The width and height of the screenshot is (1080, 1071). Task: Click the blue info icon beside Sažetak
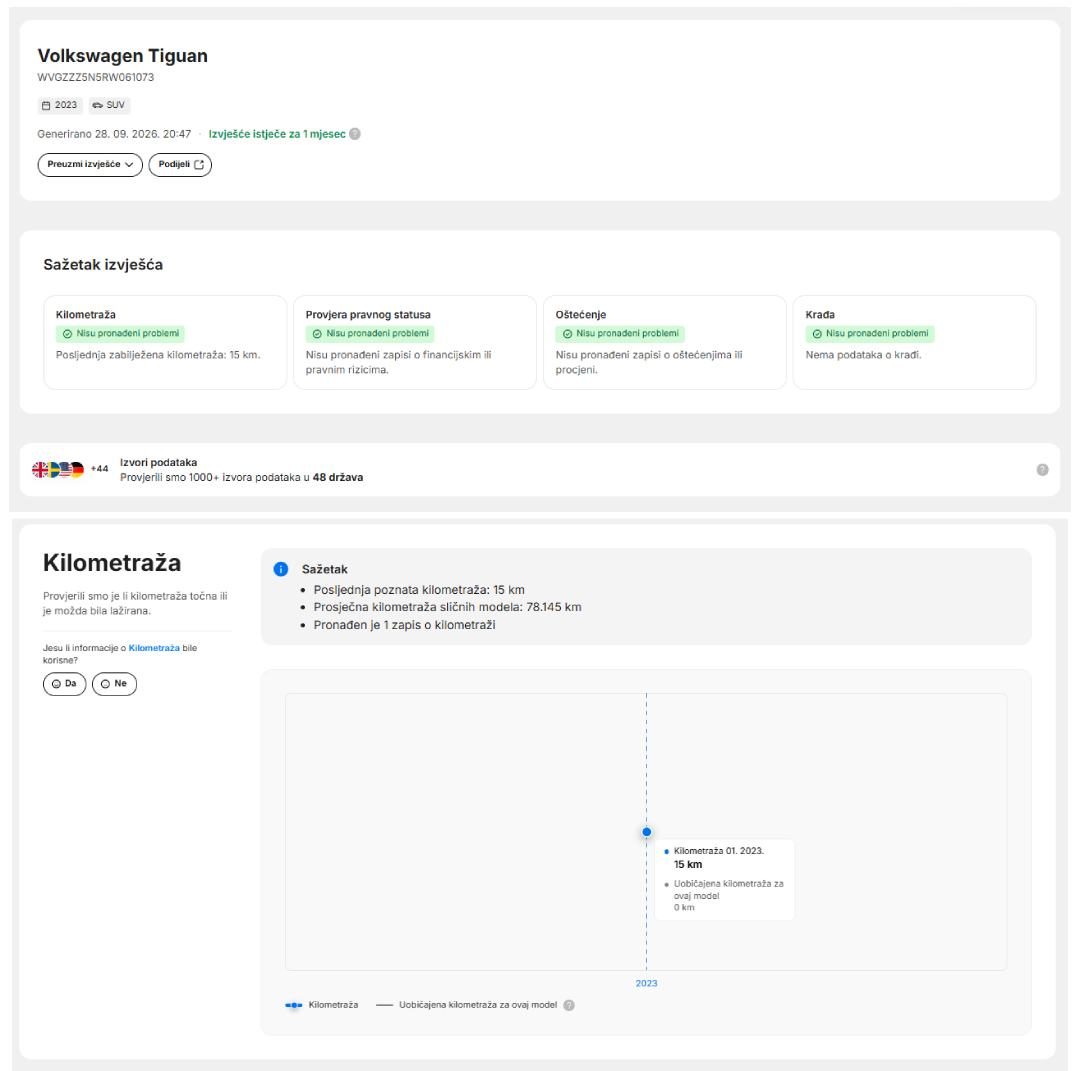281,569
